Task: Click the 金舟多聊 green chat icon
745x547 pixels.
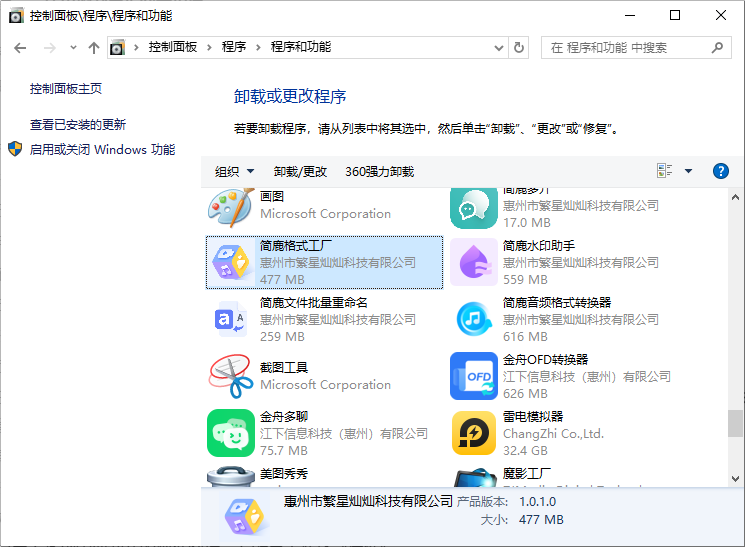Action: coord(231,433)
